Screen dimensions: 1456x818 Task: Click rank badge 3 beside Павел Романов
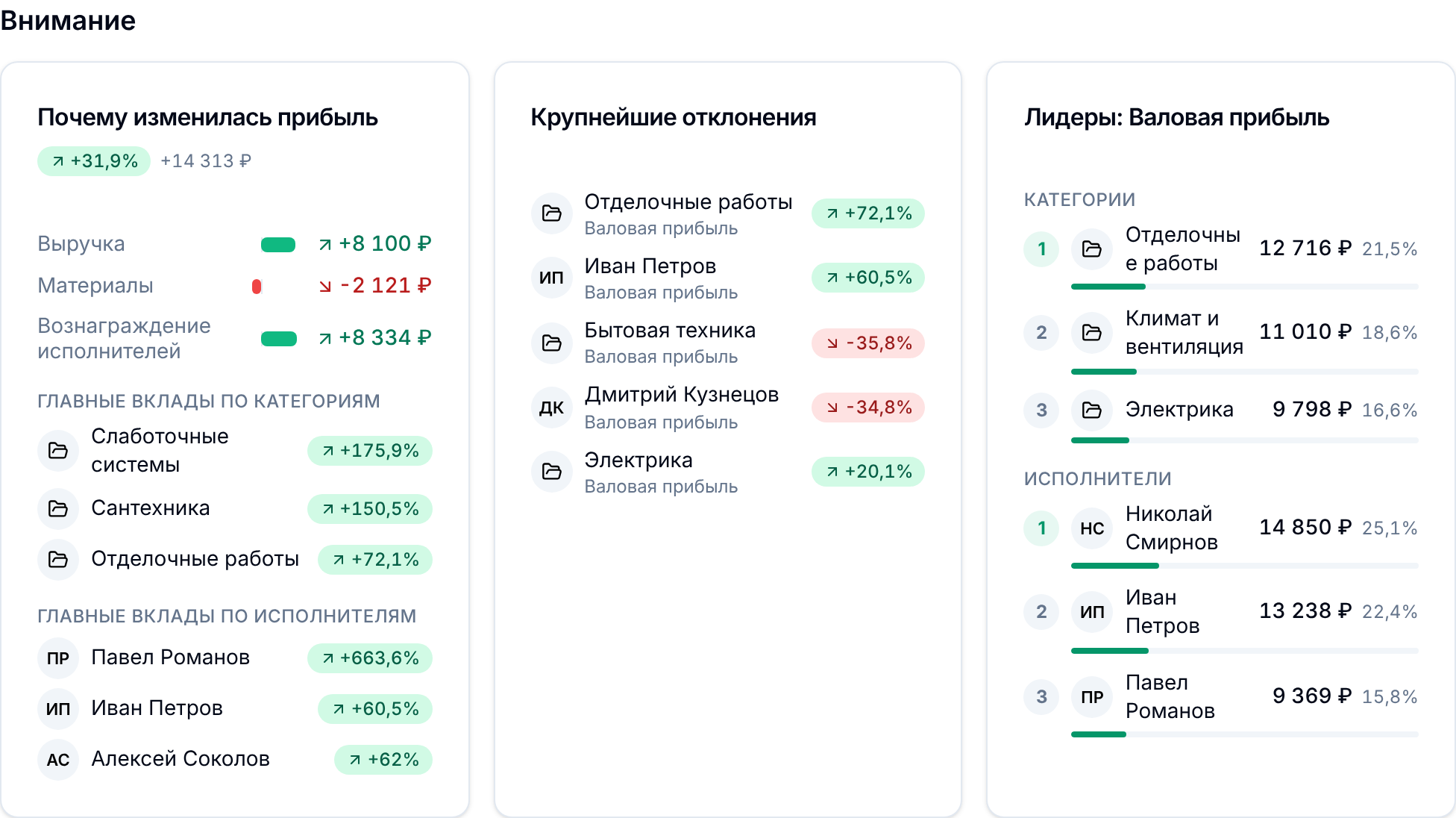click(x=1042, y=697)
